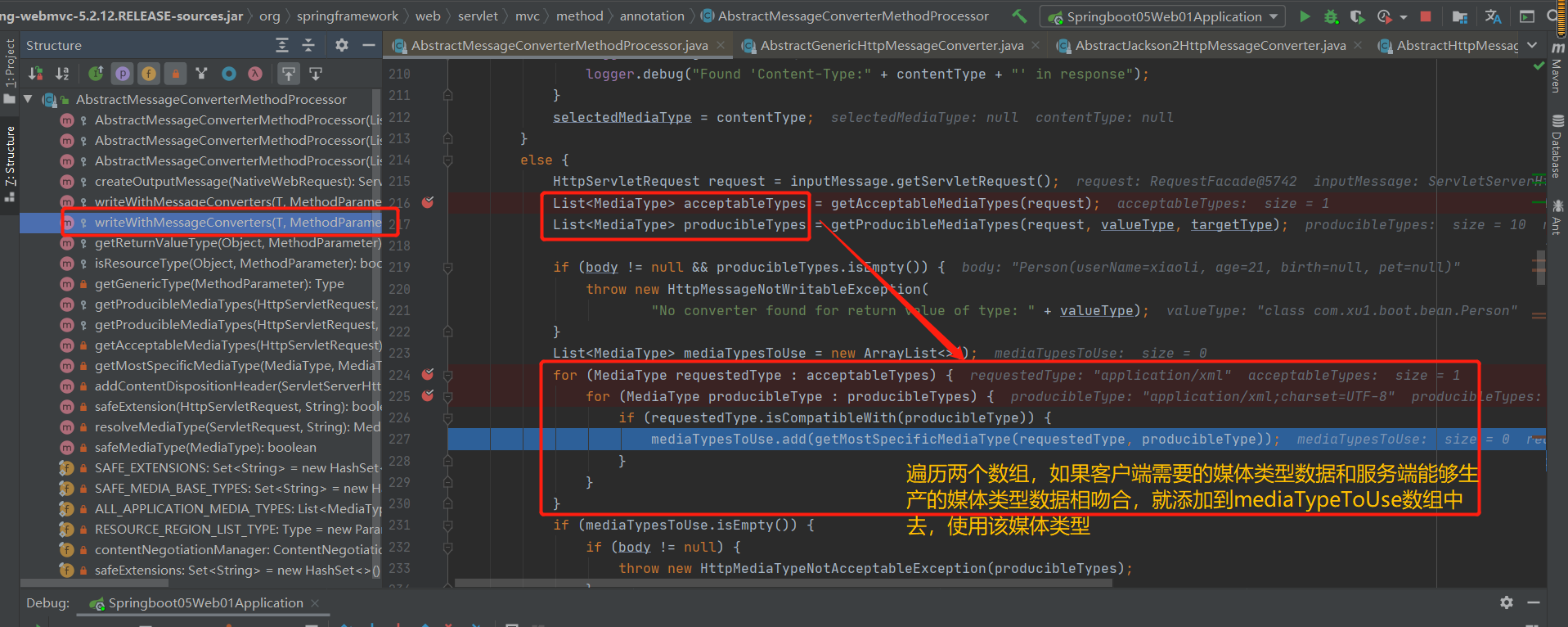Open the Springboot05Web01Application run configuration dropdown
Image resolution: width=1568 pixels, height=627 pixels.
[1162, 16]
